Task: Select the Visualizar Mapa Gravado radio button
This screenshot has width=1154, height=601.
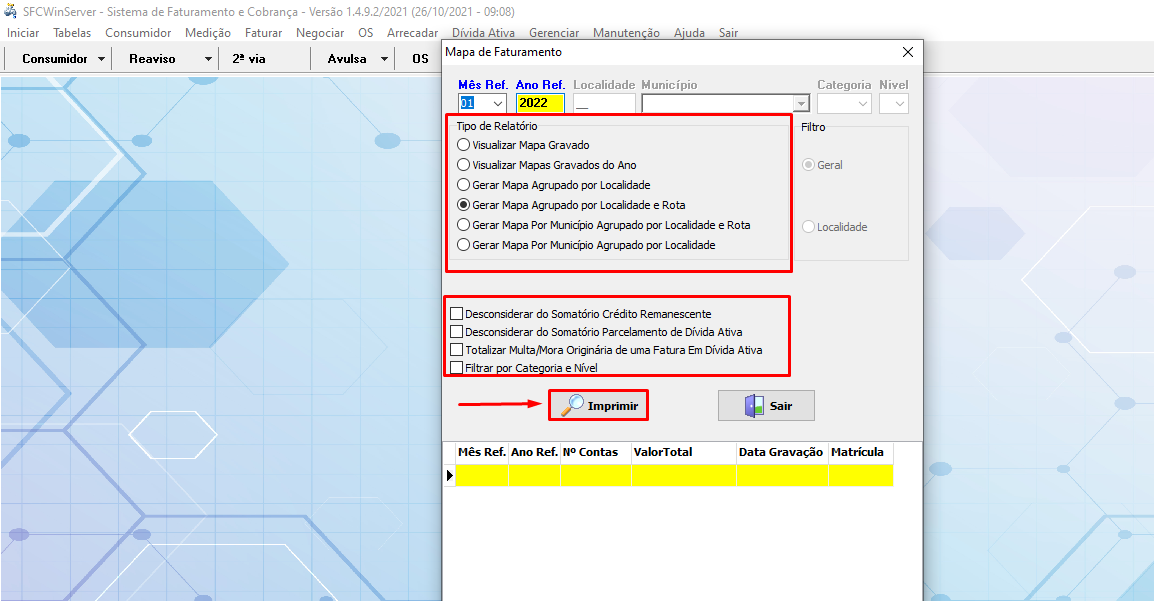Action: coord(463,144)
